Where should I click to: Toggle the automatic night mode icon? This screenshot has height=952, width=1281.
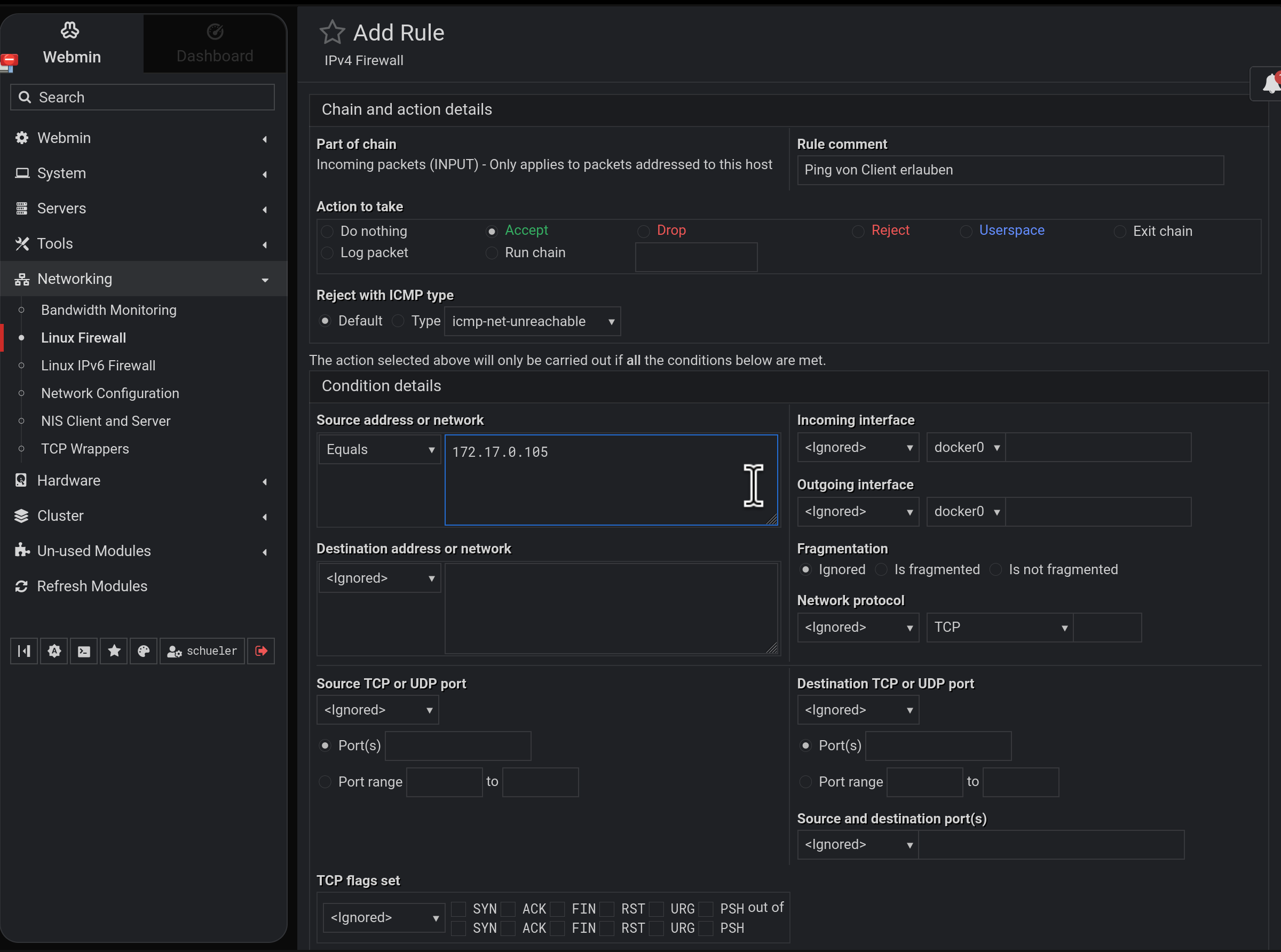(x=54, y=651)
